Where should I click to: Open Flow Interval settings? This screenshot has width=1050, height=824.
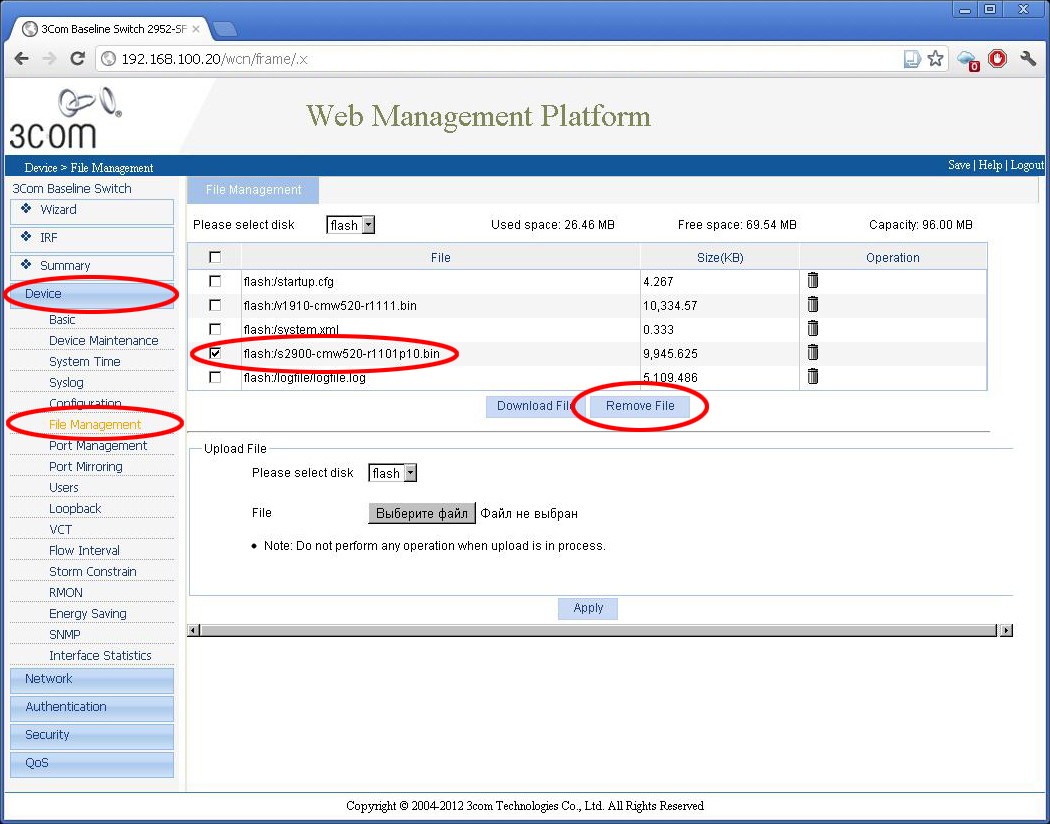(x=84, y=550)
